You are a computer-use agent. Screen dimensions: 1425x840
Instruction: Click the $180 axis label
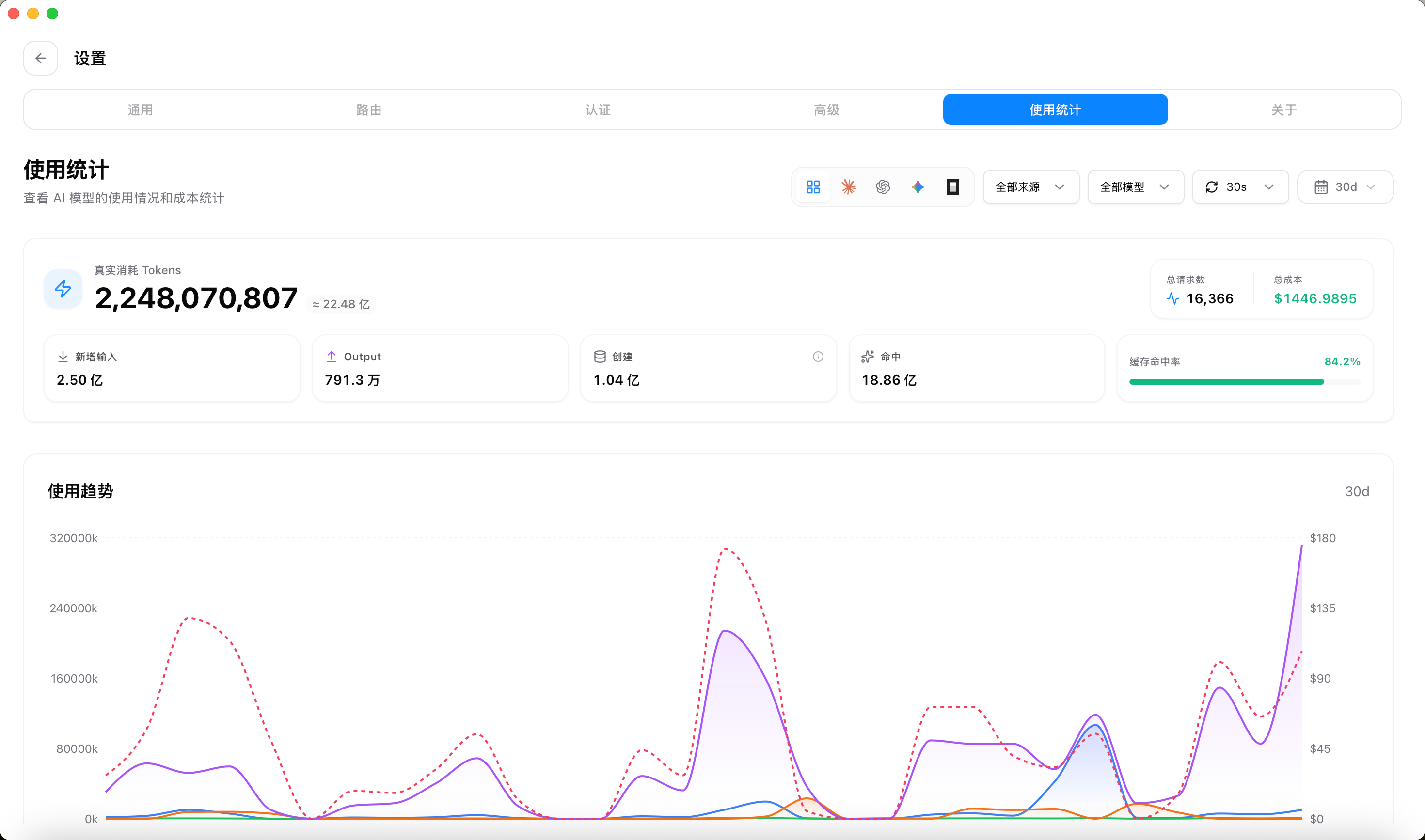1322,538
